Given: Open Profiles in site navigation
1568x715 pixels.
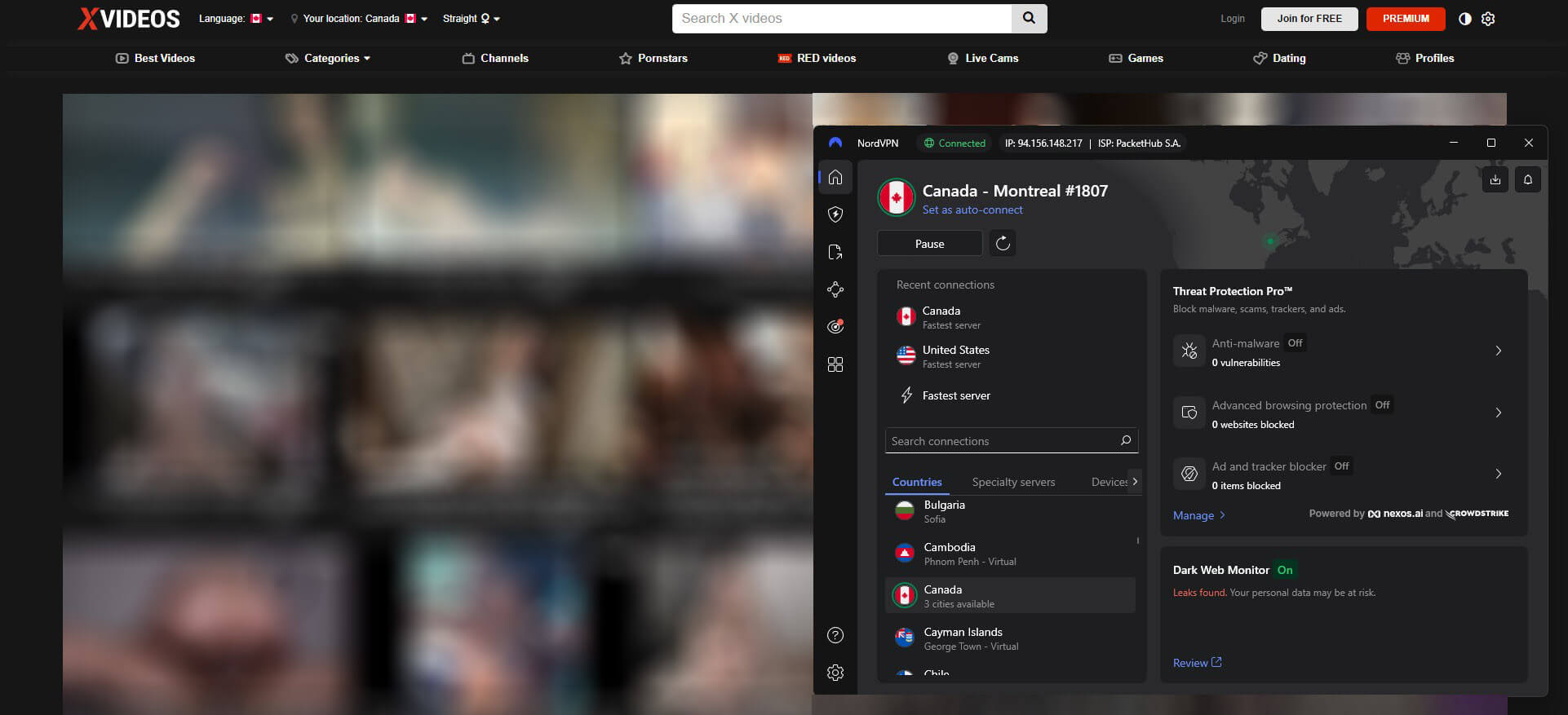Looking at the screenshot, I should (x=1425, y=58).
